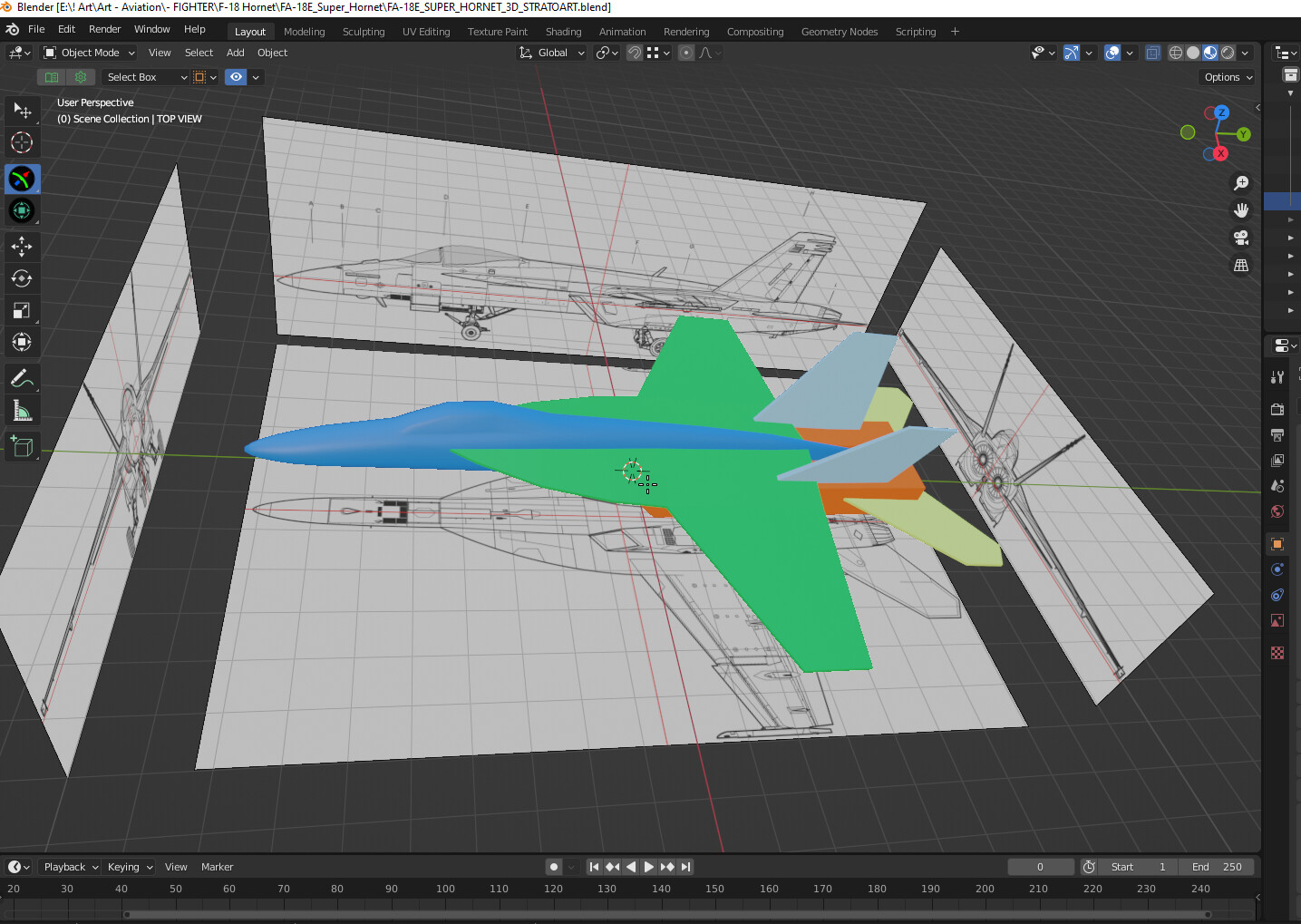Screen dimensions: 1301x924
Task: Open the Object Constraints properties tab
Action: pos(1277,595)
